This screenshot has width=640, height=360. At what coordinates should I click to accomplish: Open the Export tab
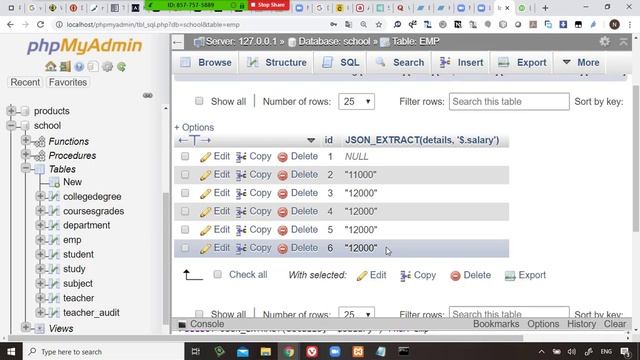(x=522, y=62)
